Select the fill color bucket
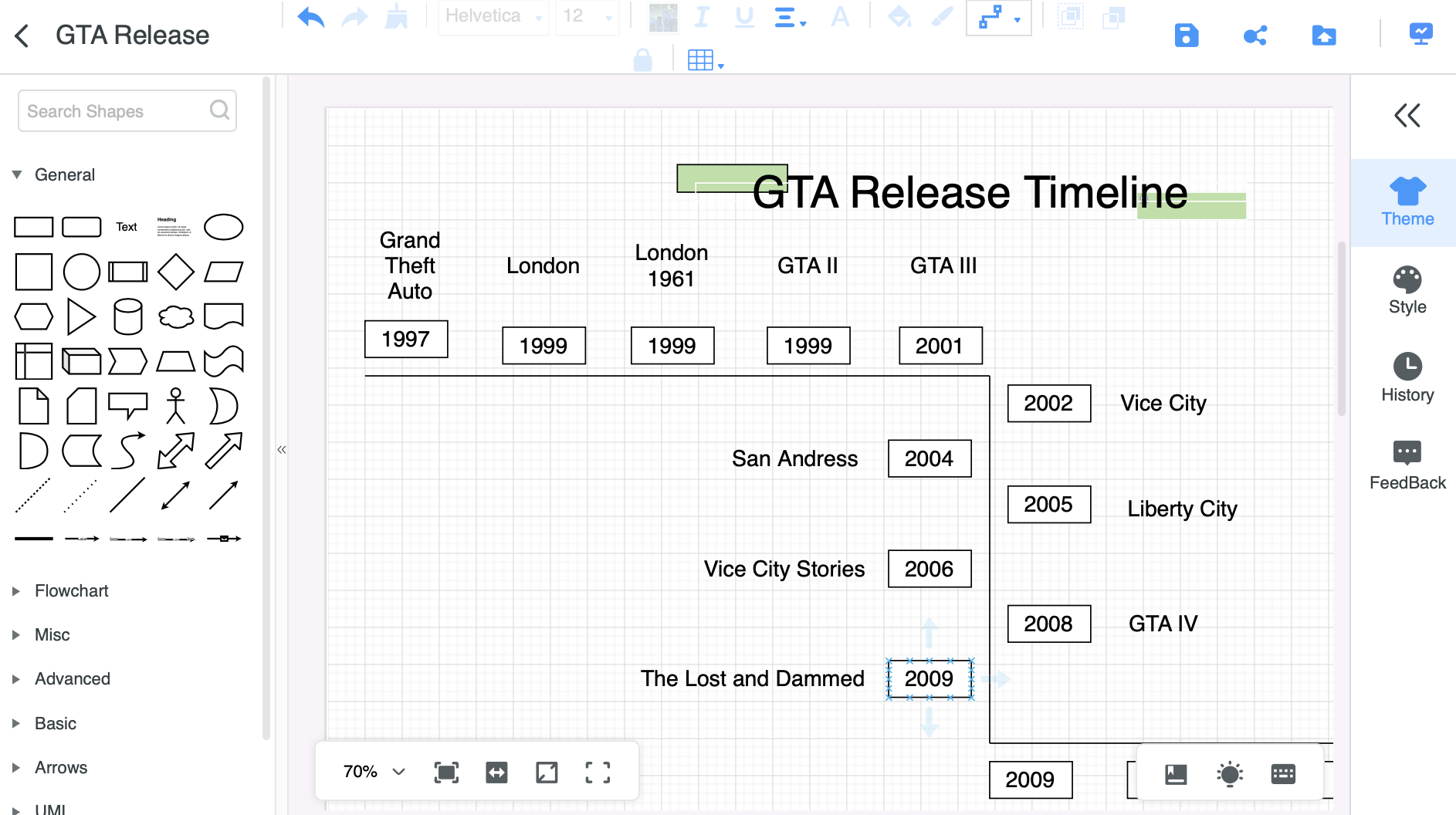The height and width of the screenshot is (815, 1456). coord(899,16)
